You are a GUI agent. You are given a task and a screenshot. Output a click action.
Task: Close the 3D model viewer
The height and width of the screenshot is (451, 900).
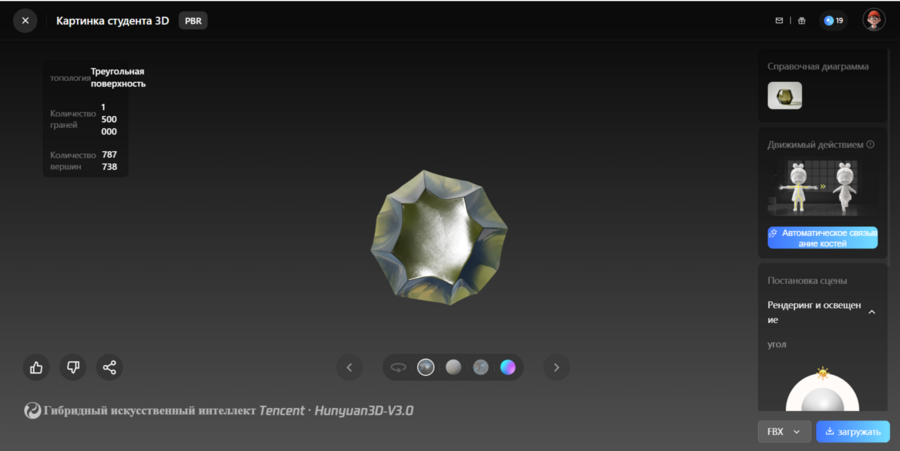[x=25, y=21]
